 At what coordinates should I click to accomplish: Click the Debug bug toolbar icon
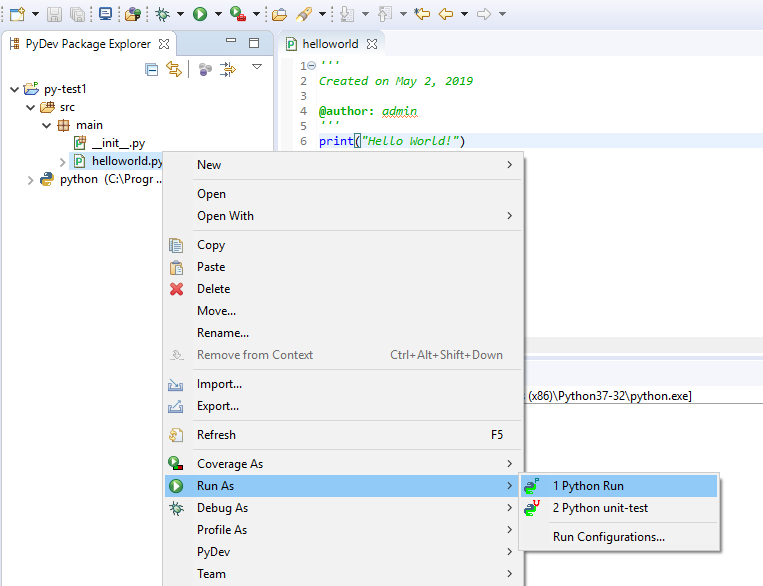[x=163, y=14]
